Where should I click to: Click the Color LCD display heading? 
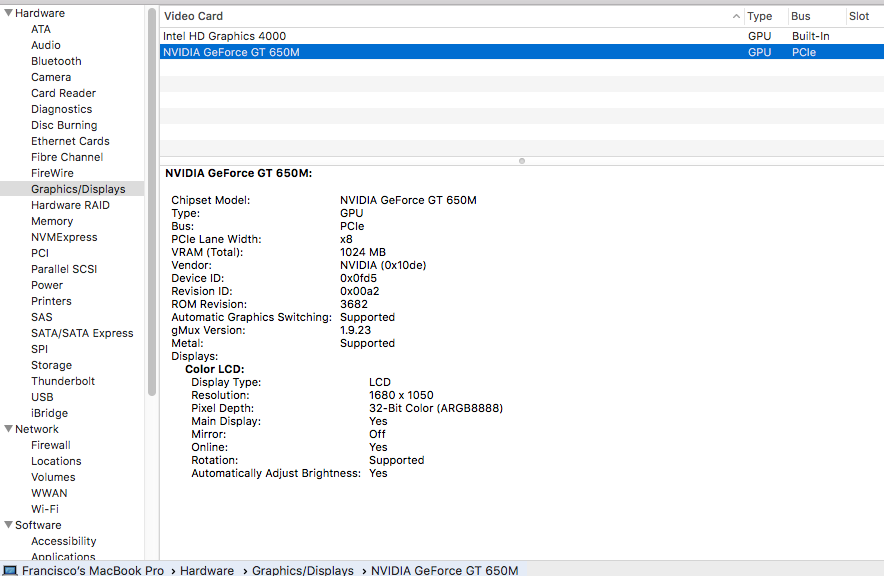click(215, 369)
